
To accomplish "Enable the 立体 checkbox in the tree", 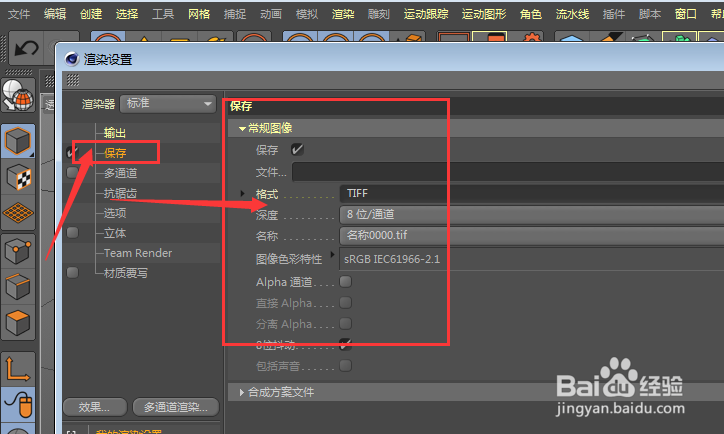I will coord(72,233).
